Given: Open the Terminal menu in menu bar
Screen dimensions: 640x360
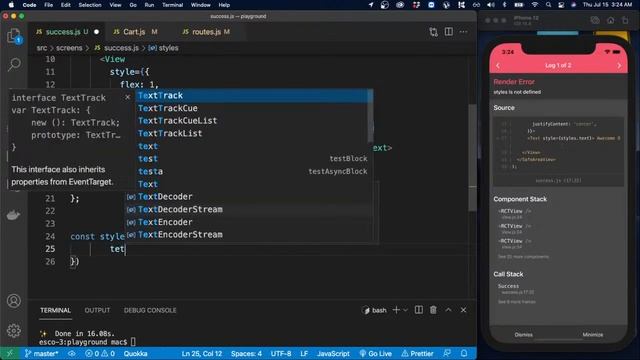Looking at the screenshot, I should click(172, 5).
